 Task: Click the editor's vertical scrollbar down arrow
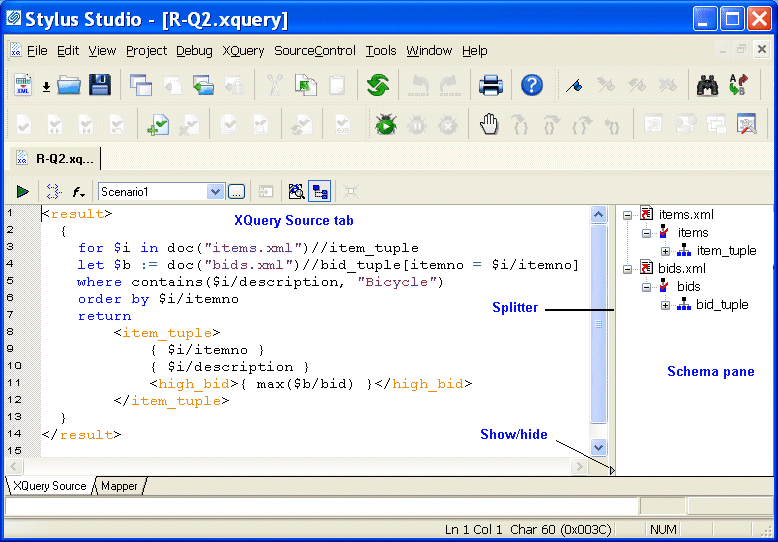pyautogui.click(x=599, y=448)
